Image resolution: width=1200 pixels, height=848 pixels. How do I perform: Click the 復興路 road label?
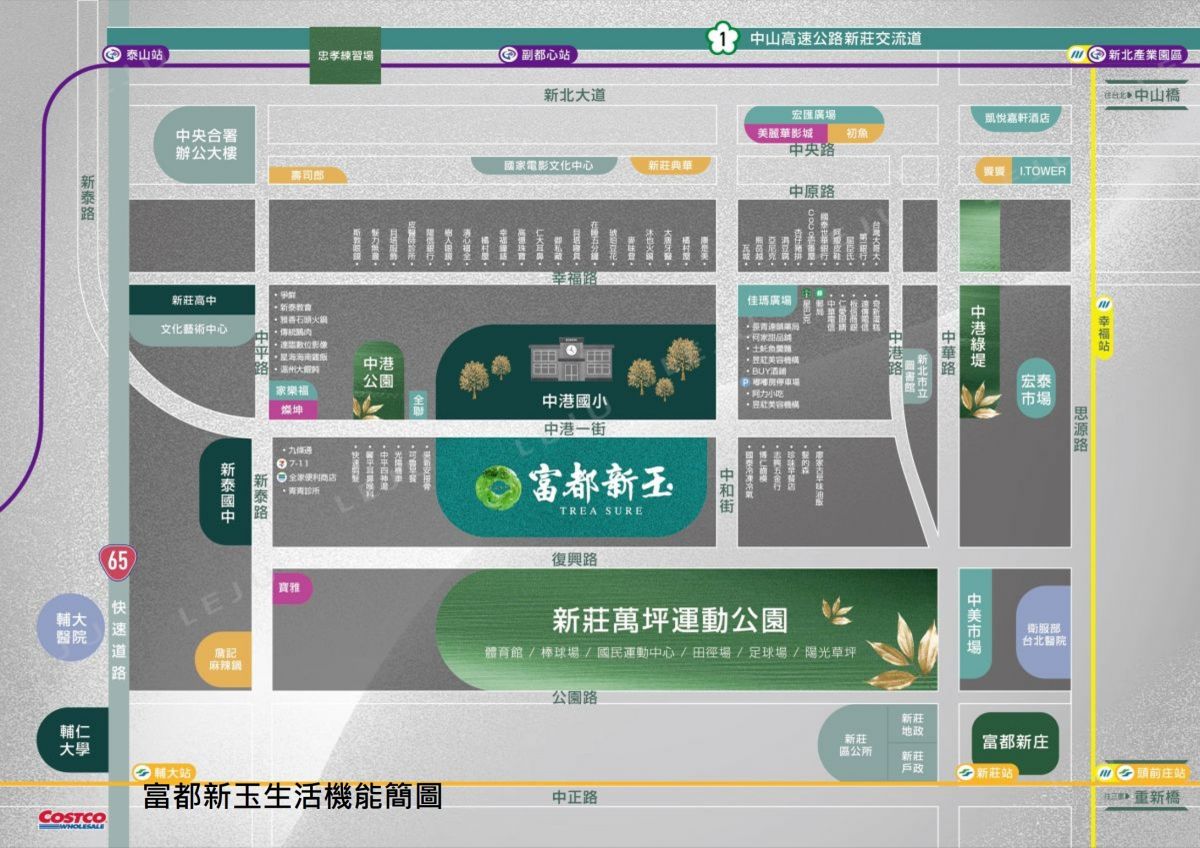tap(575, 559)
